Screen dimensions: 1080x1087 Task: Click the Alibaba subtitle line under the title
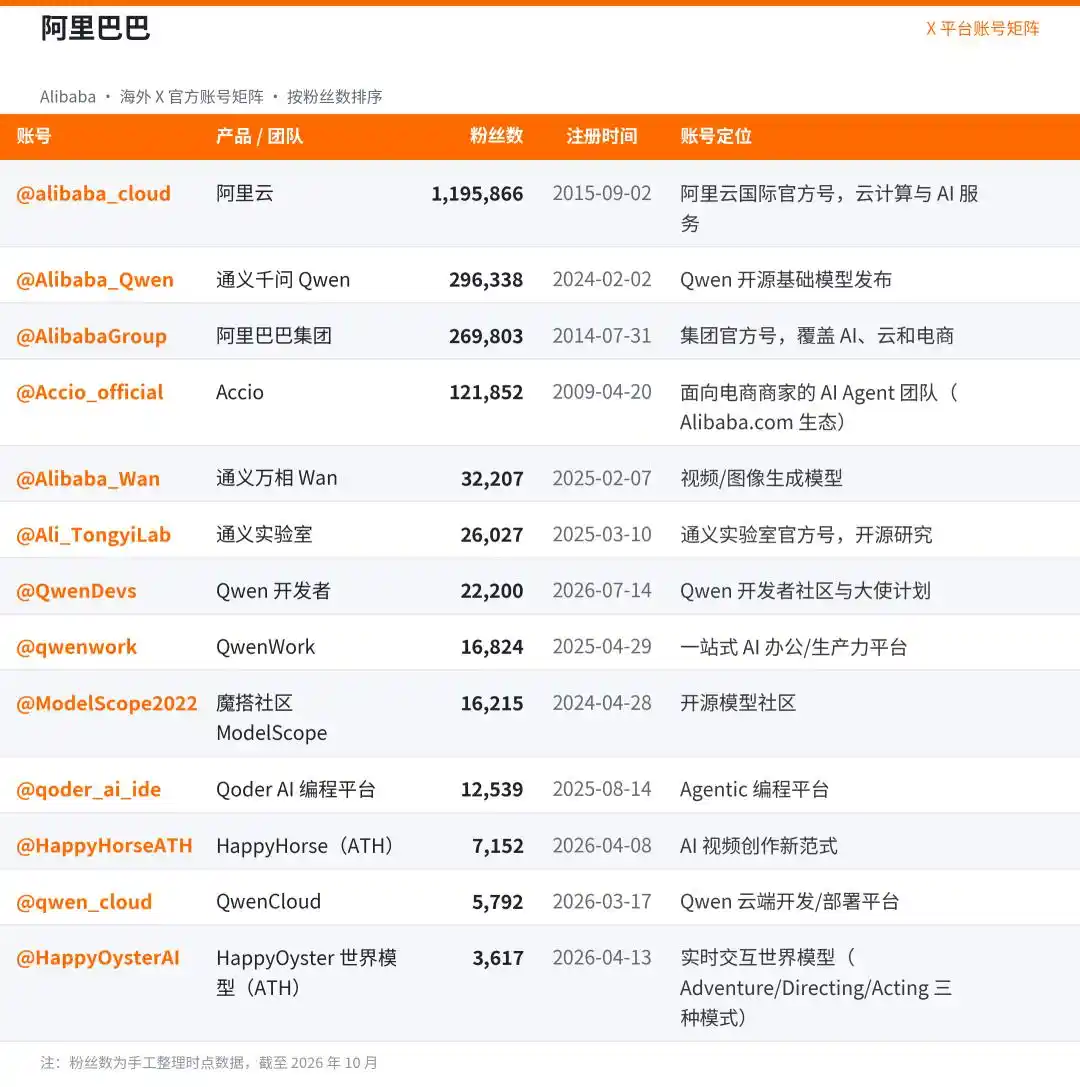211,96
